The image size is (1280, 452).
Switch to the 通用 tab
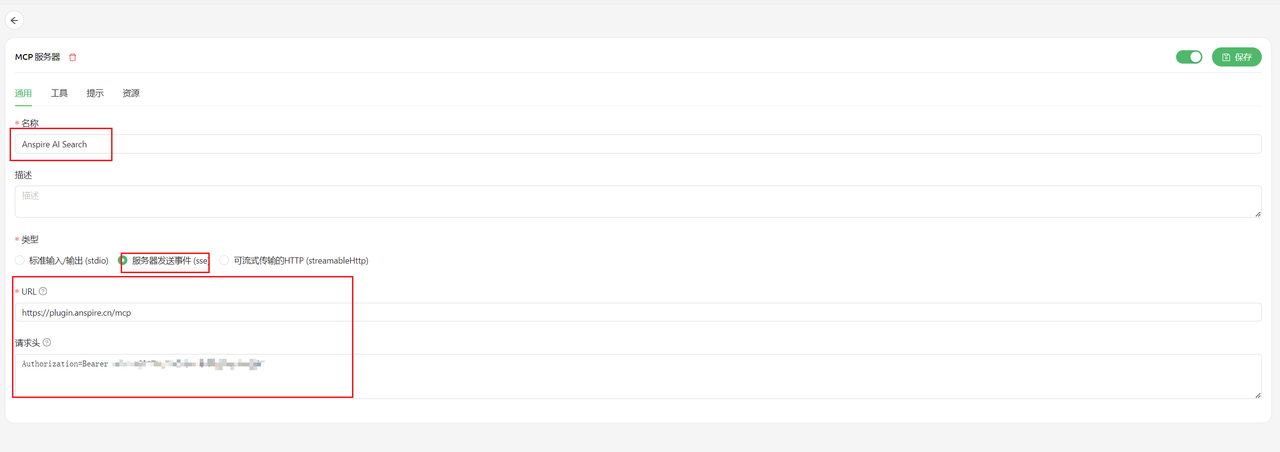23,93
